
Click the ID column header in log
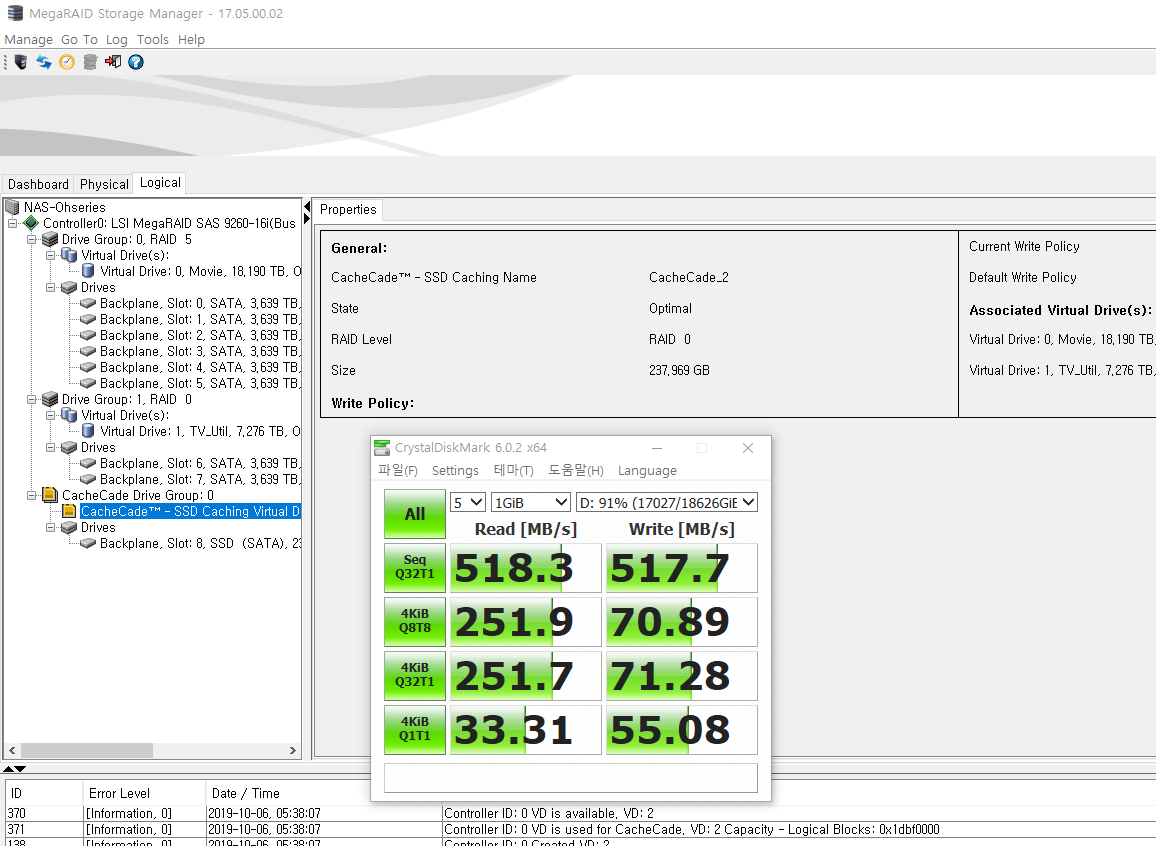tap(43, 793)
